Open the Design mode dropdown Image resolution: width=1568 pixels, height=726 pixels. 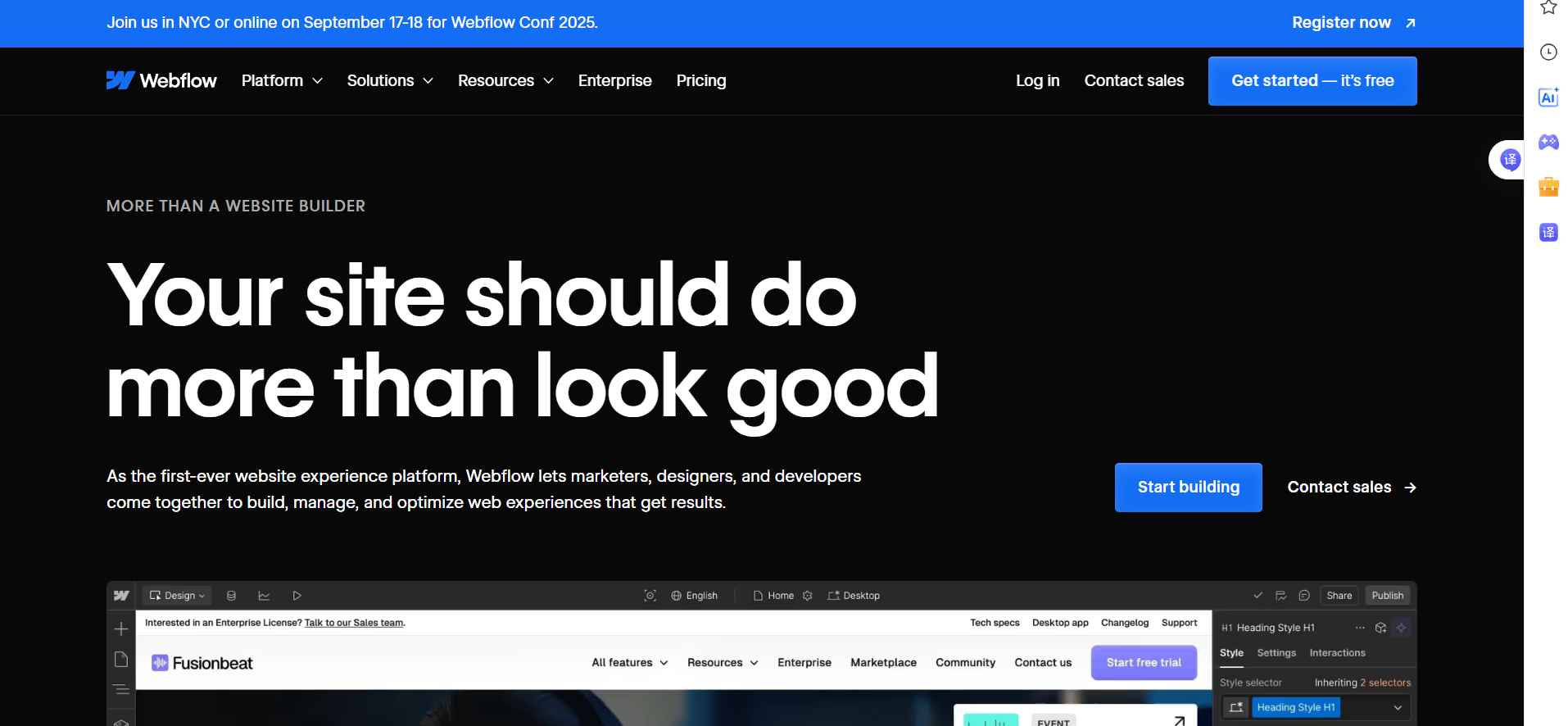coord(177,596)
